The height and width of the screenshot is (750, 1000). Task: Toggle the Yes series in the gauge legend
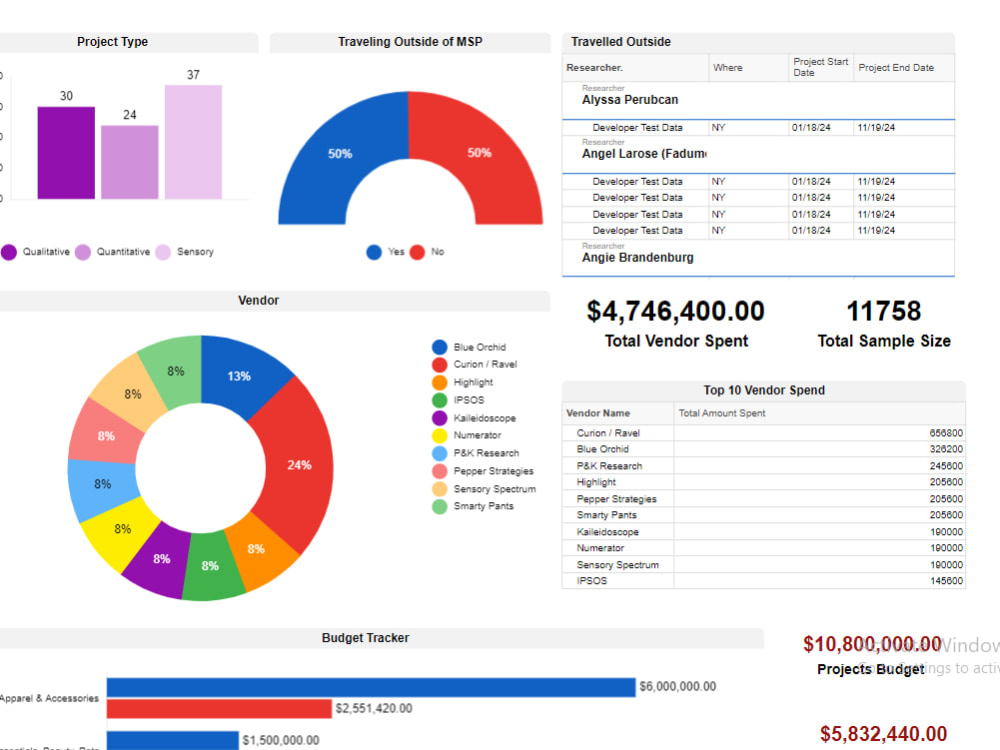pyautogui.click(x=373, y=252)
